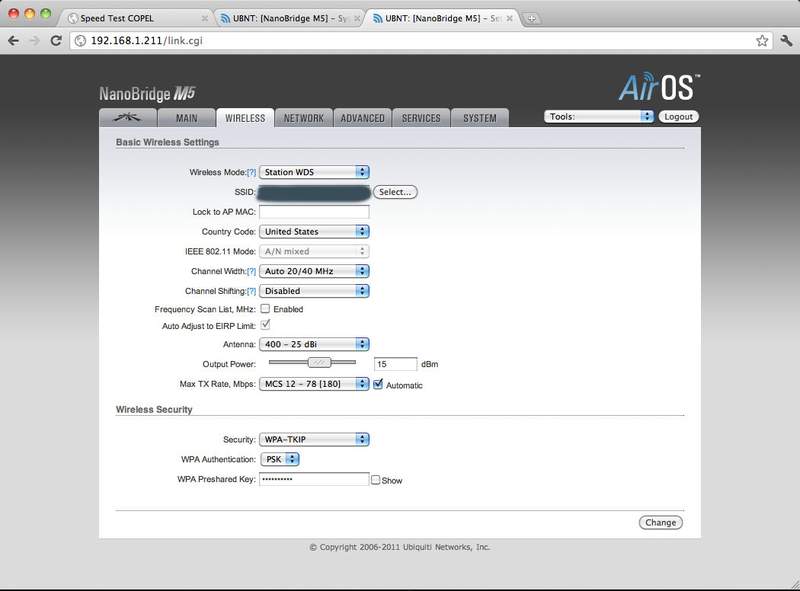
Task: Bookmark page with the star icon
Action: [x=762, y=41]
